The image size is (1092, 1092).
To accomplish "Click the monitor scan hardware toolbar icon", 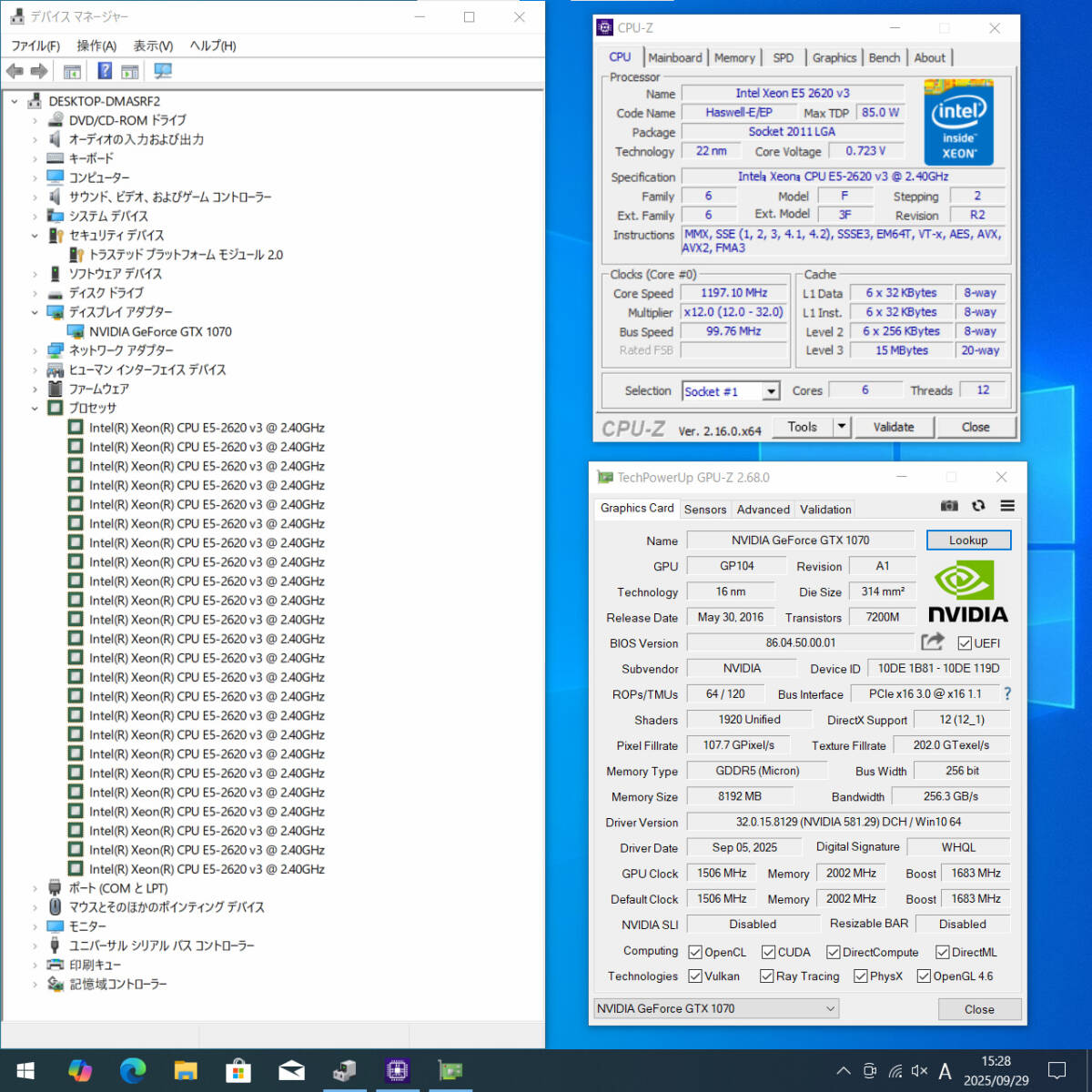I will (163, 71).
